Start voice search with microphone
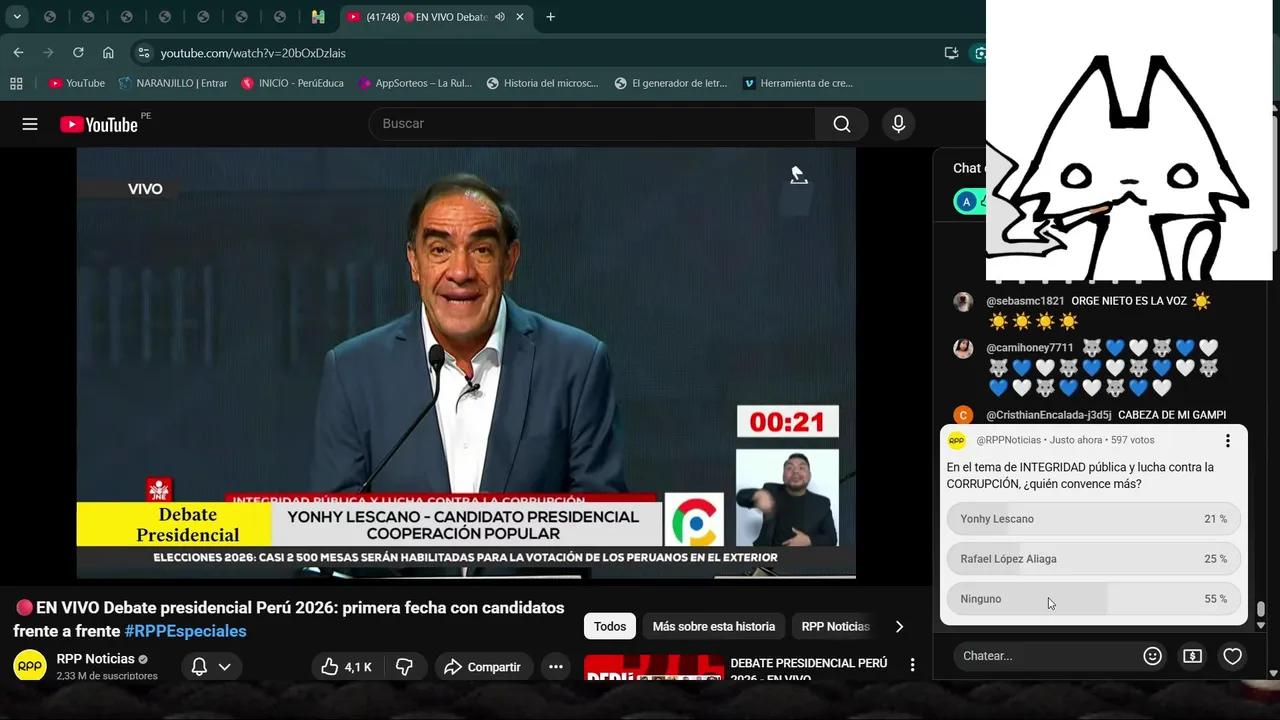The width and height of the screenshot is (1280, 720). click(x=898, y=124)
